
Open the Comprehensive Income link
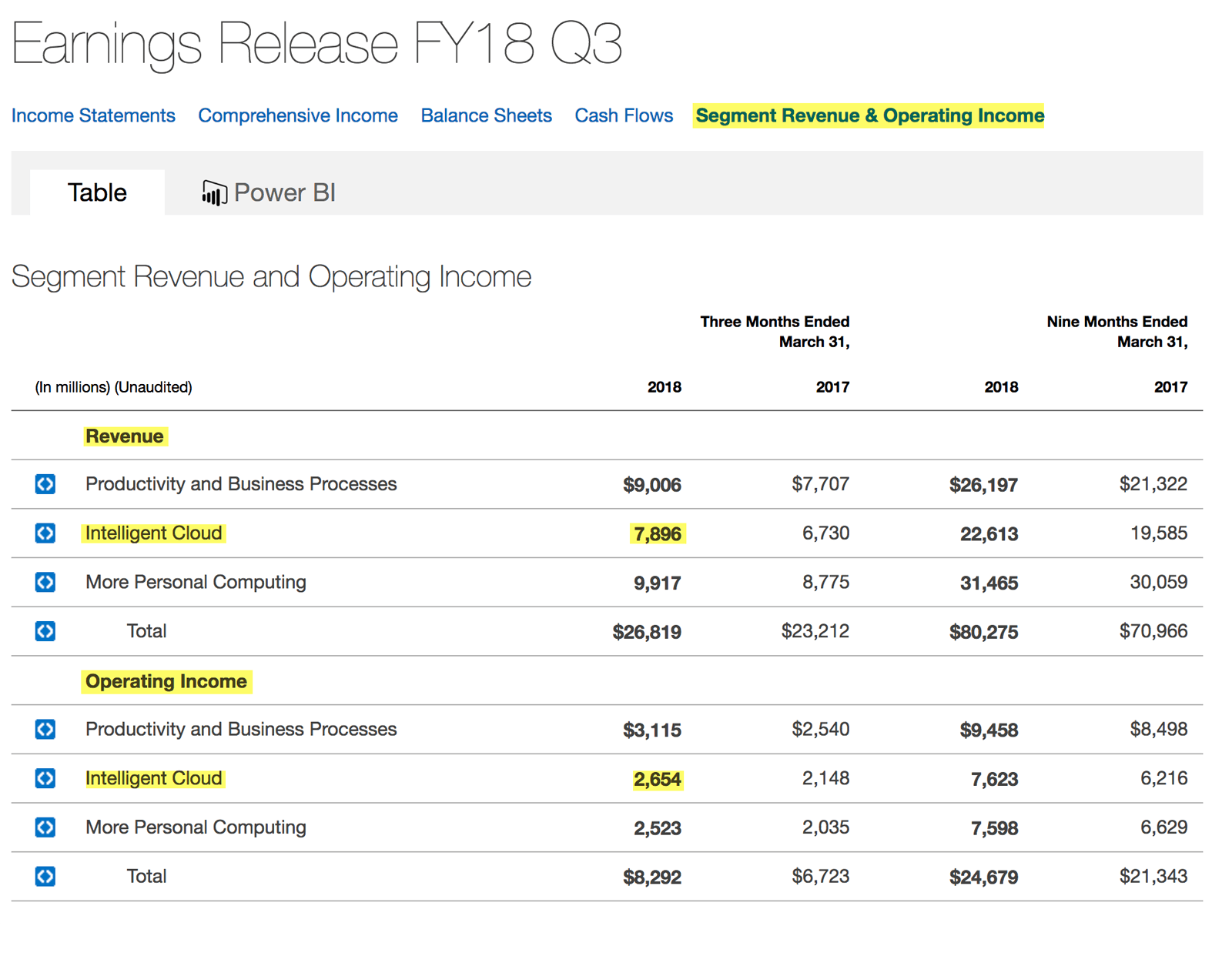point(298,115)
